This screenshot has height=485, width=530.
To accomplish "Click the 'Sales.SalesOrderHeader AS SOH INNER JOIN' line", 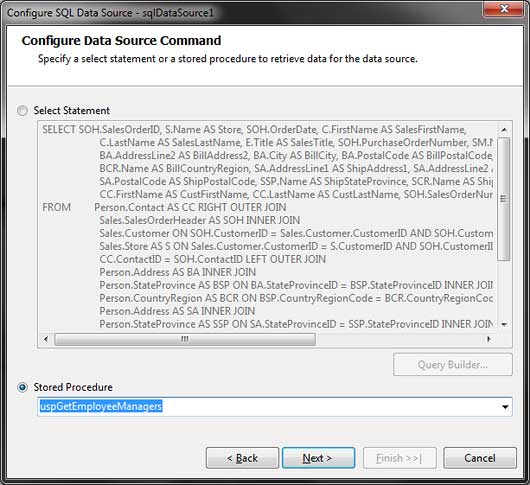I will [x=199, y=220].
